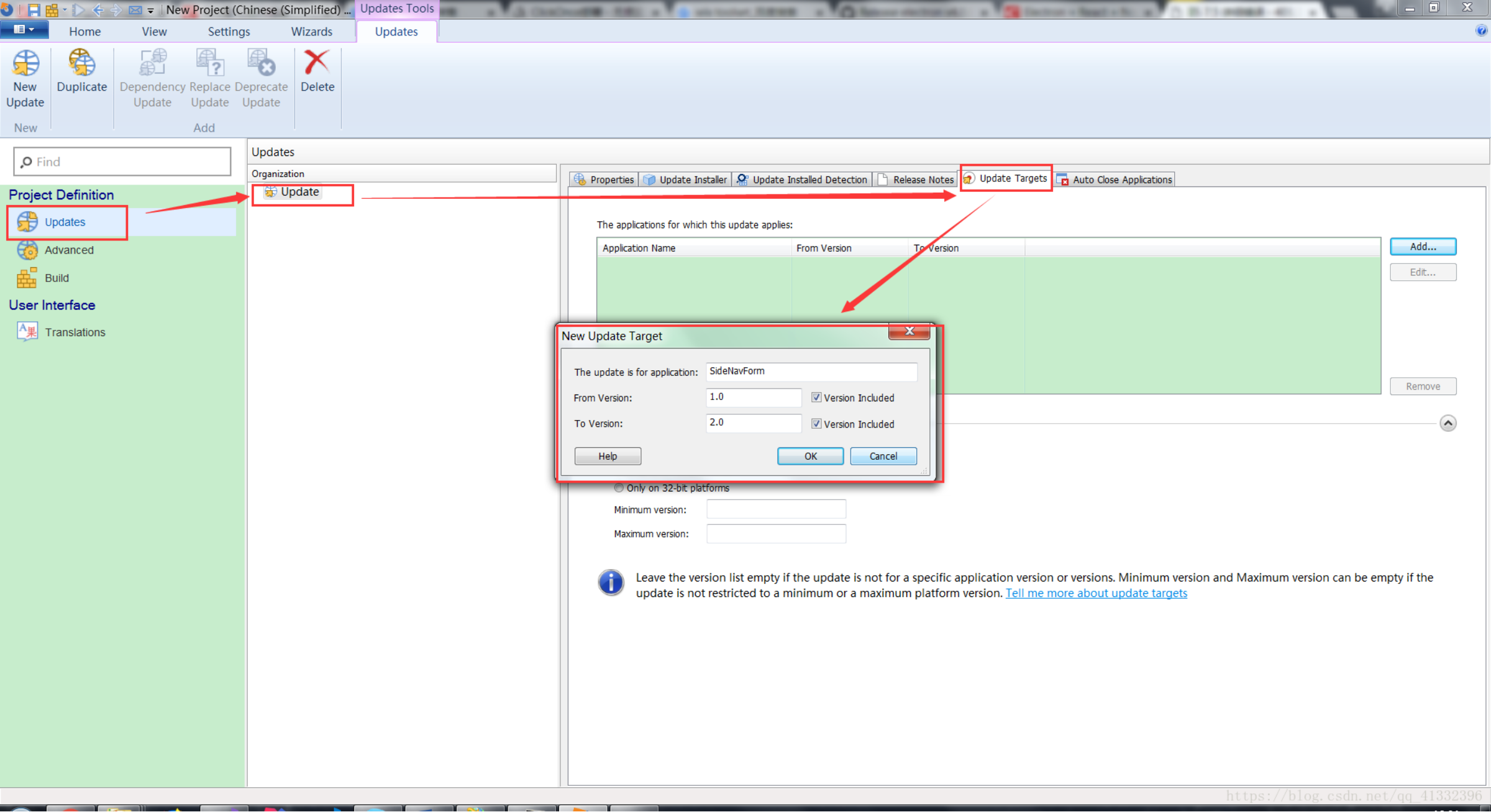Image resolution: width=1491 pixels, height=812 pixels.
Task: Click the Minimum version input field
Action: 775,509
